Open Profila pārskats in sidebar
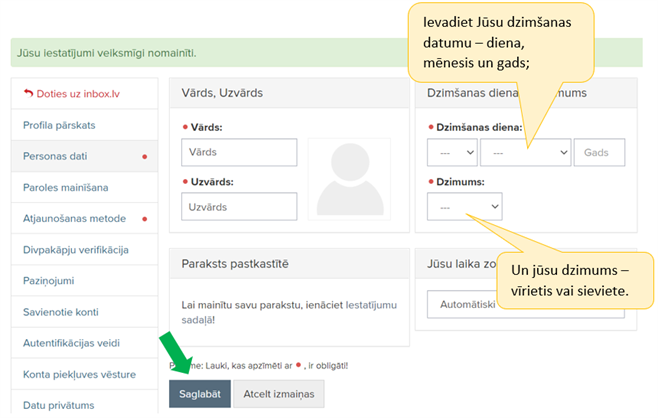The width and height of the screenshot is (658, 418). (60, 125)
